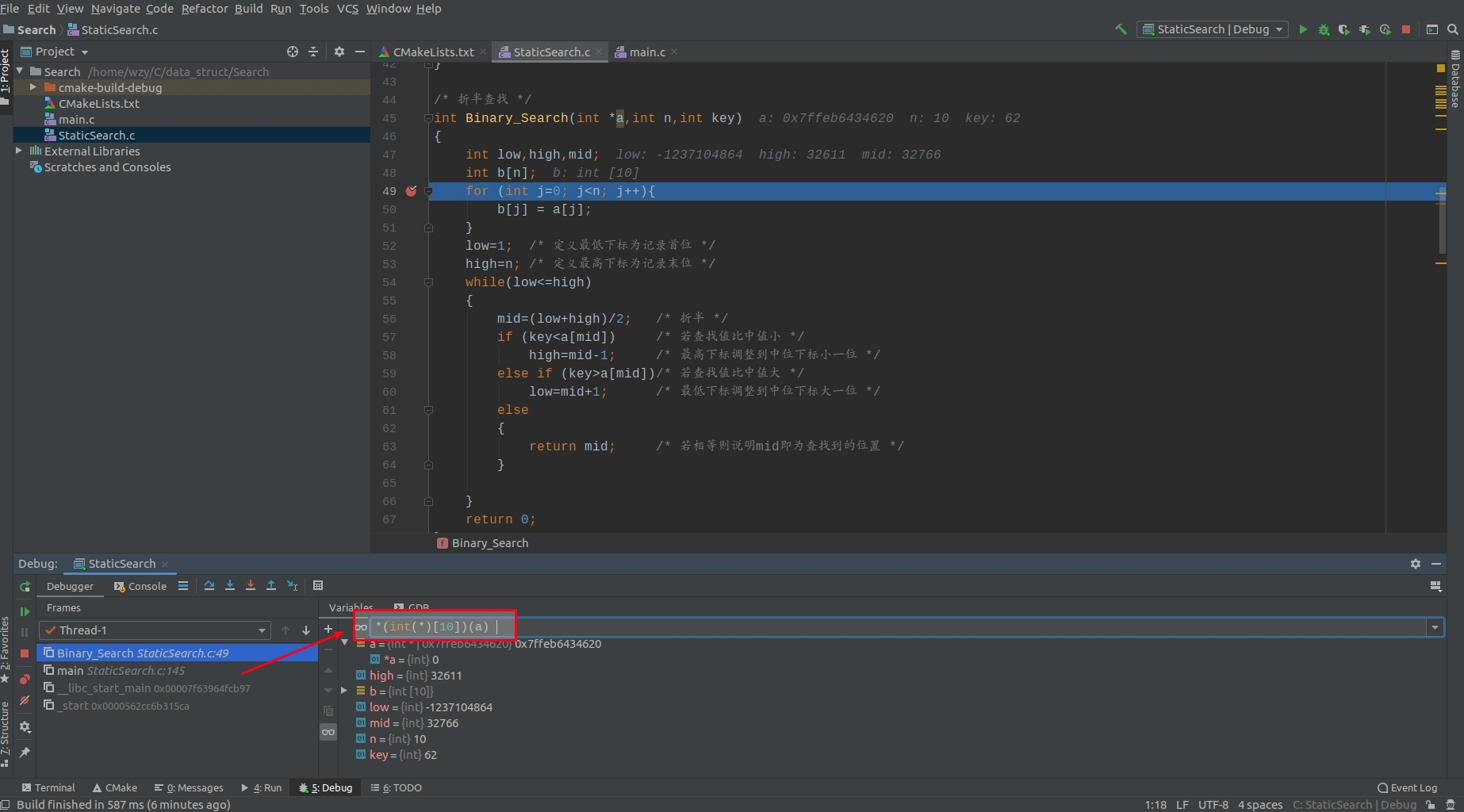
Task: Resume the program with the green play icon
Action: [25, 612]
